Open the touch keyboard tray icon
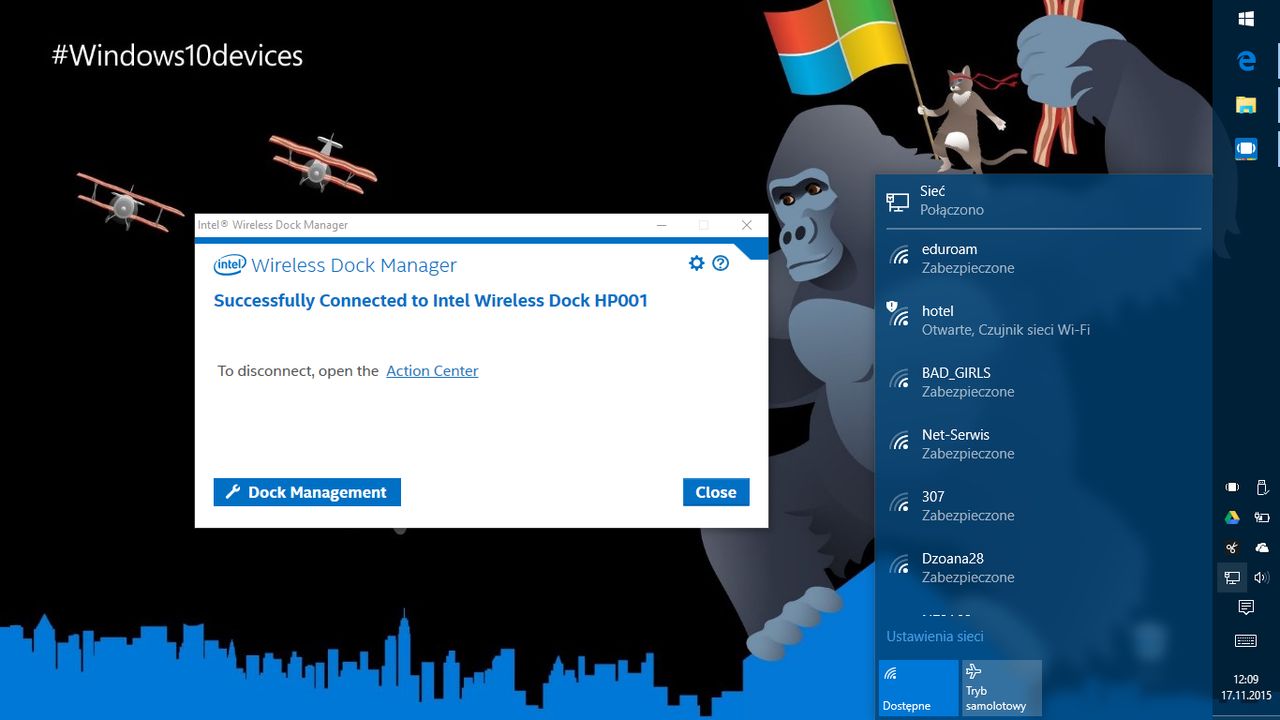This screenshot has height=720, width=1280. tap(1246, 641)
